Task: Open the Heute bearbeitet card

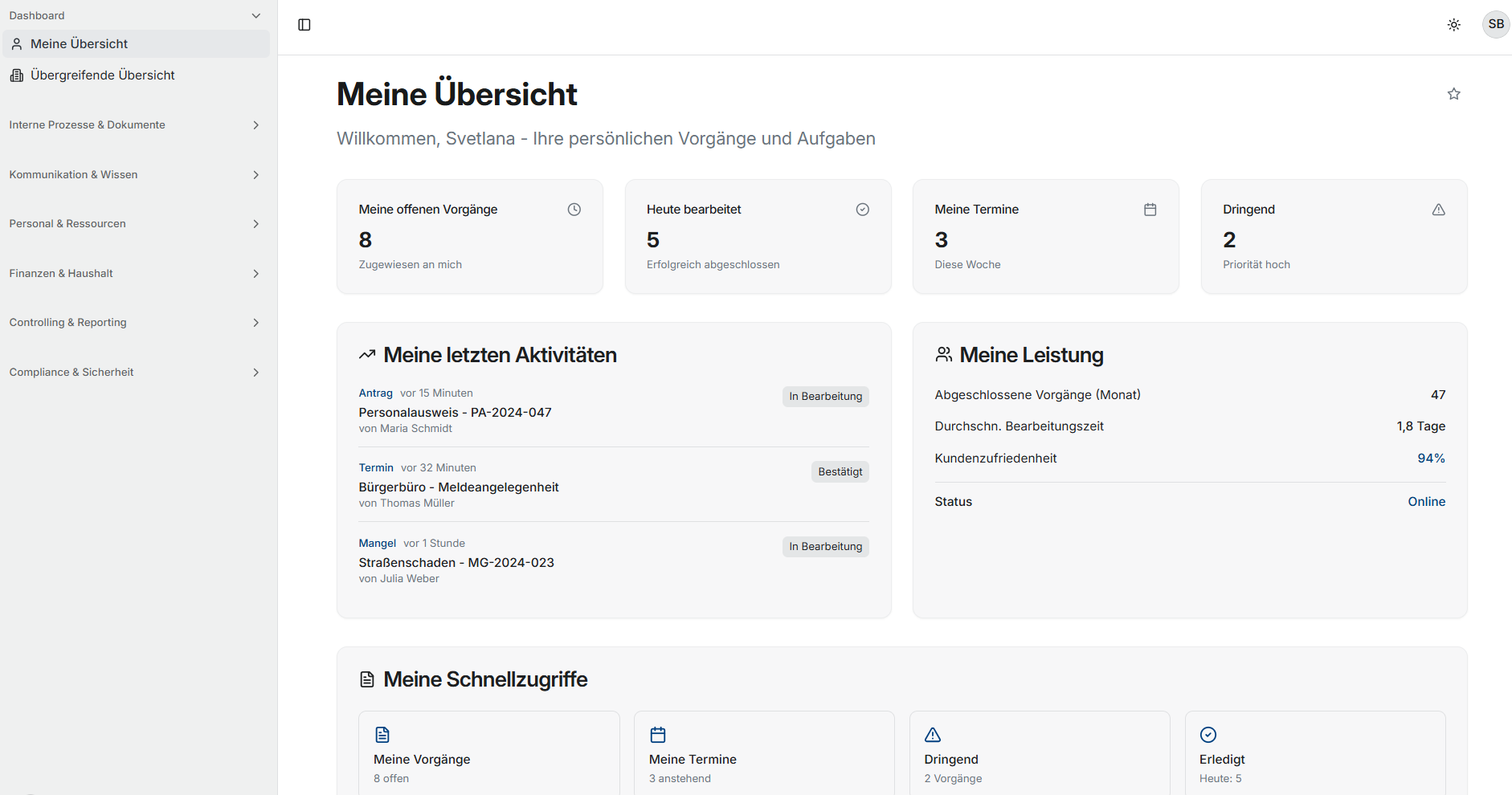Action: (x=758, y=237)
